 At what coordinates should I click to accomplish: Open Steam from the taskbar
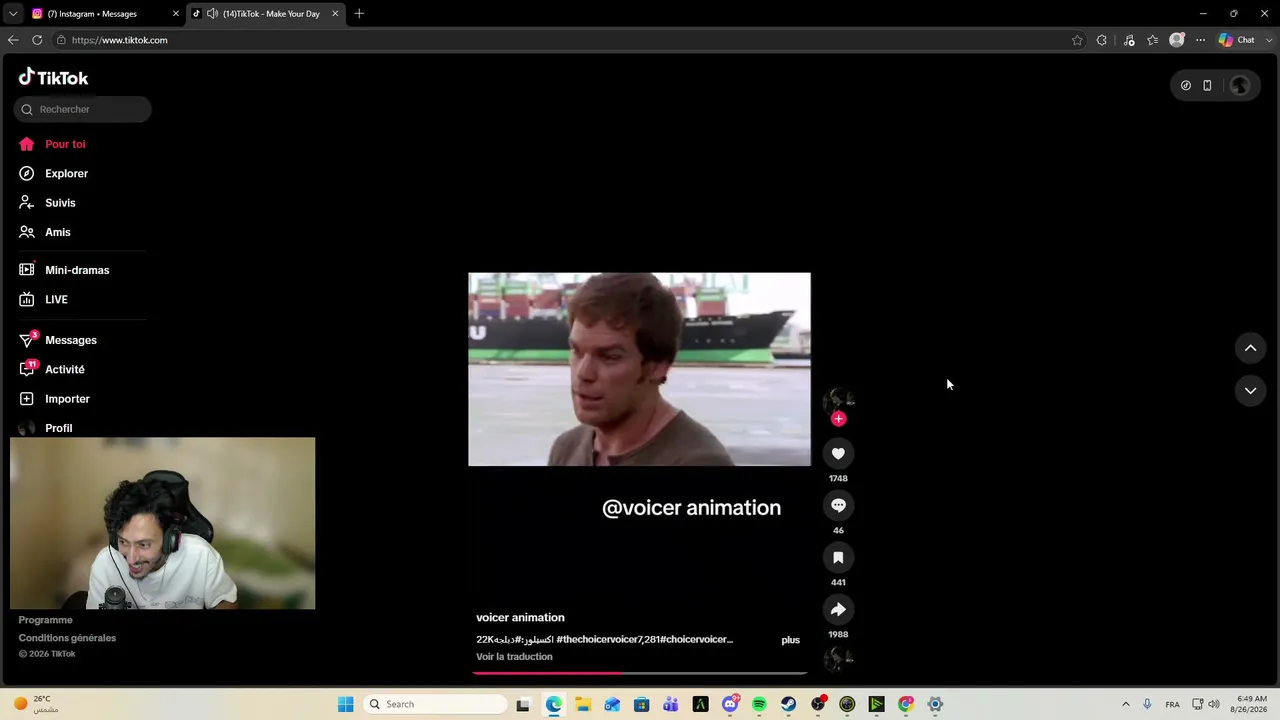[x=788, y=704]
